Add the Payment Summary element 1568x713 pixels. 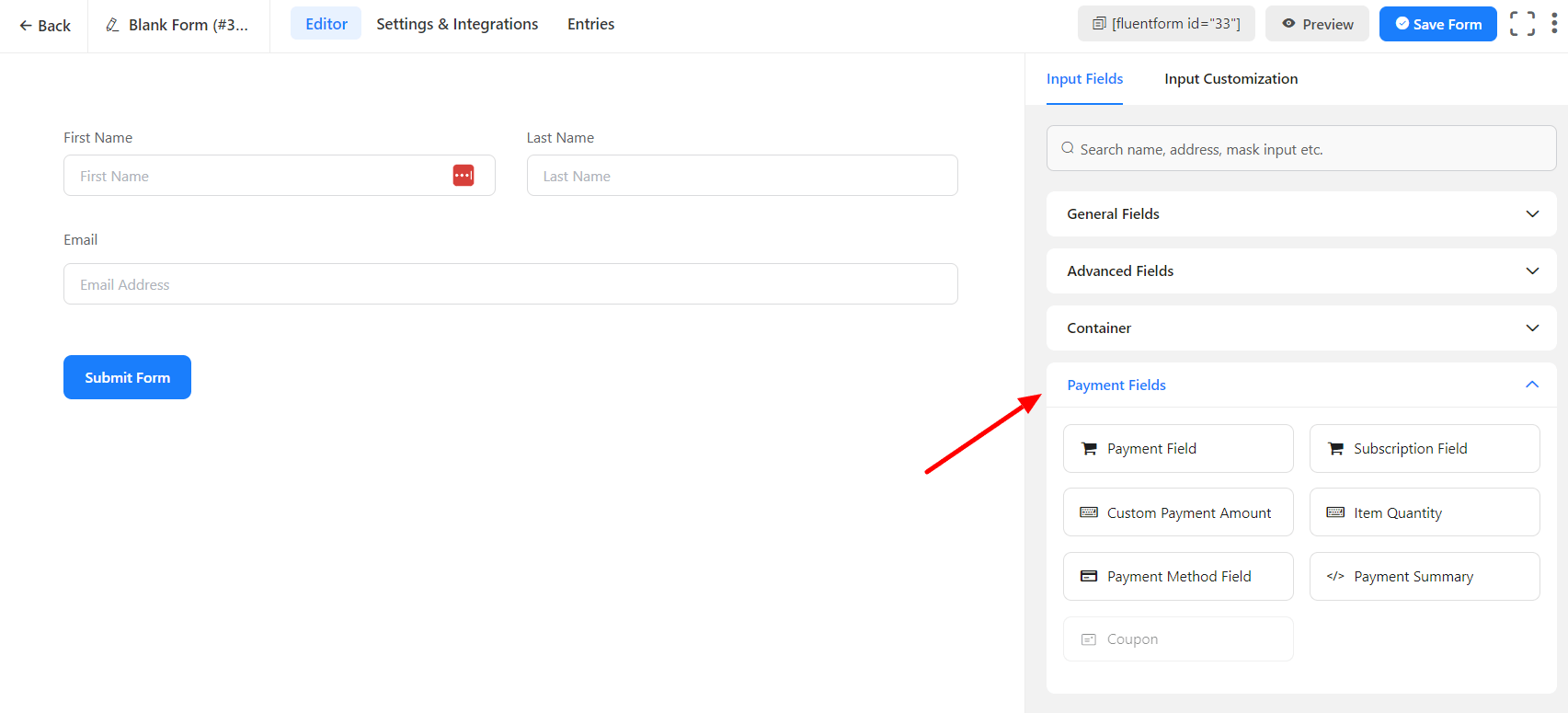click(1424, 577)
